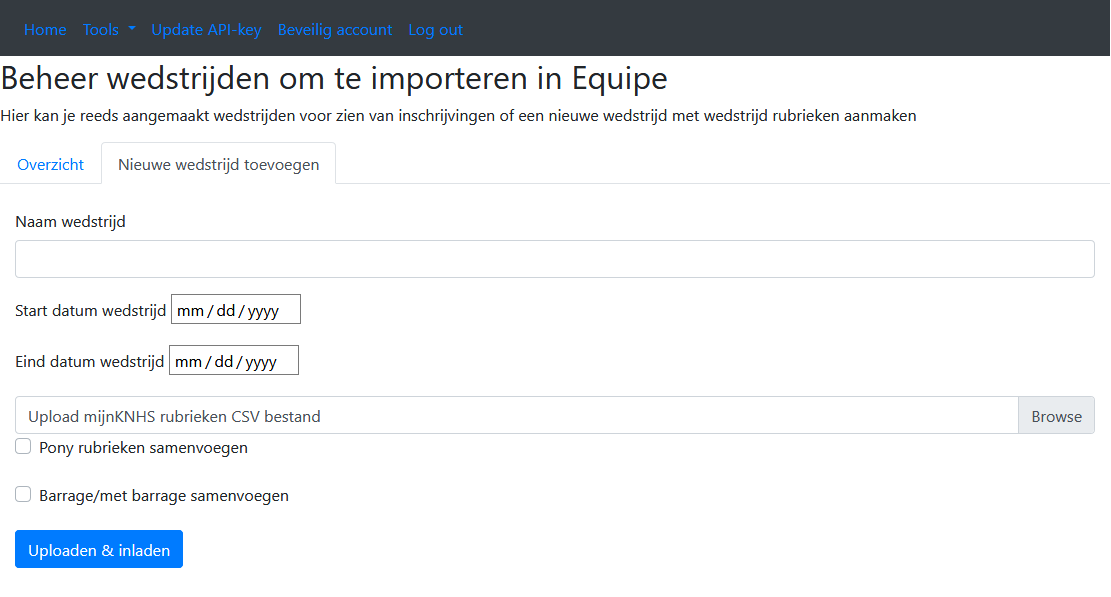The height and width of the screenshot is (597, 1111).
Task: Select the Nieuwe wedstrijd toevoegen tab
Action: [219, 165]
